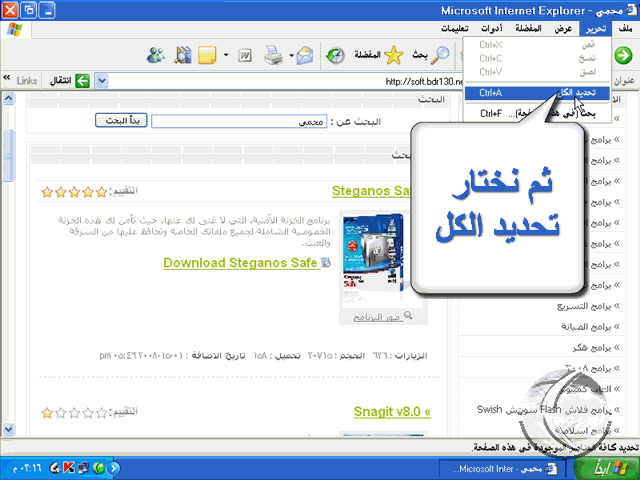Screen dimensions: 640x480
Task: Open the Steganos Safe title link
Action: 371,191
